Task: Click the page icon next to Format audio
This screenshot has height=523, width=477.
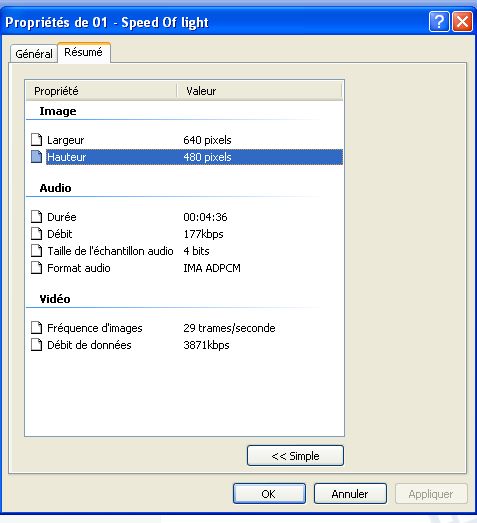Action: click(36, 268)
